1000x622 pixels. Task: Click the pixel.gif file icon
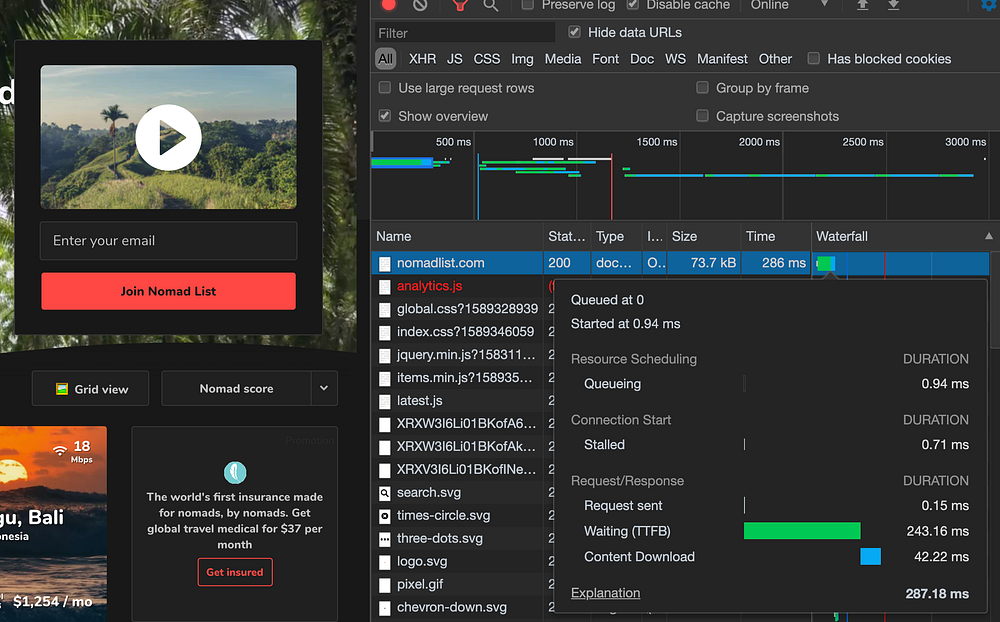pyautogui.click(x=385, y=585)
